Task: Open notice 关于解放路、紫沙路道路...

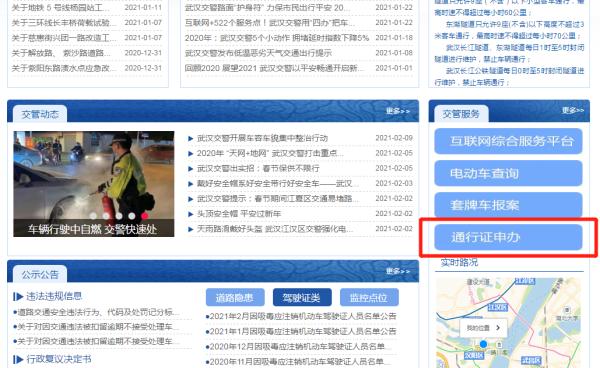Action: tap(60, 53)
